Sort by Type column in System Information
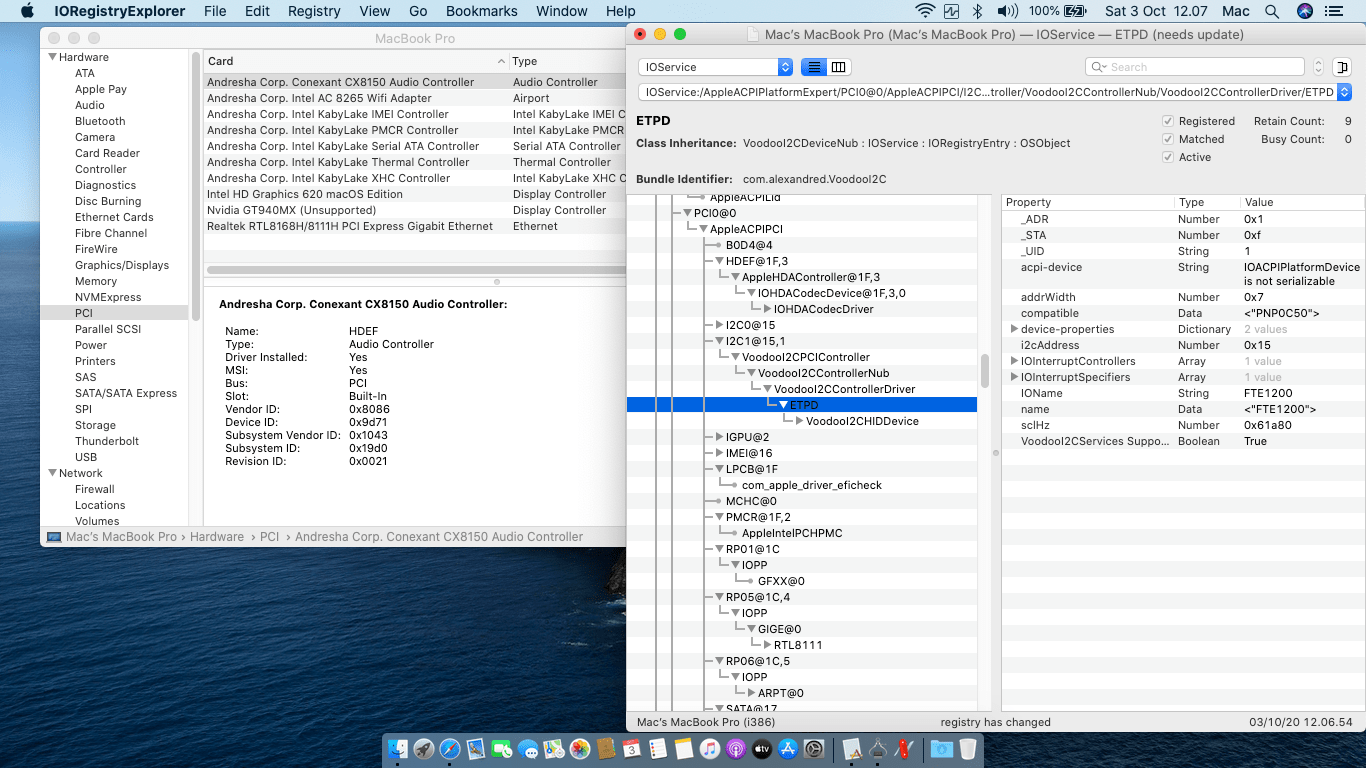Image resolution: width=1366 pixels, height=768 pixels. tap(567, 61)
